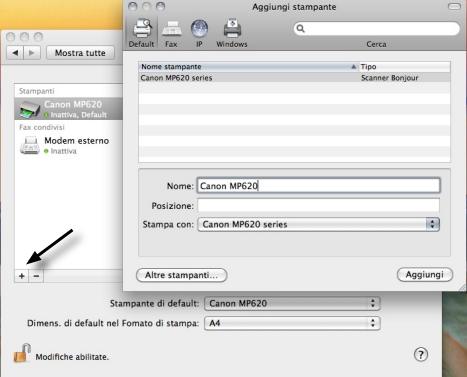Click the Modem esterno fax icon

click(30, 145)
